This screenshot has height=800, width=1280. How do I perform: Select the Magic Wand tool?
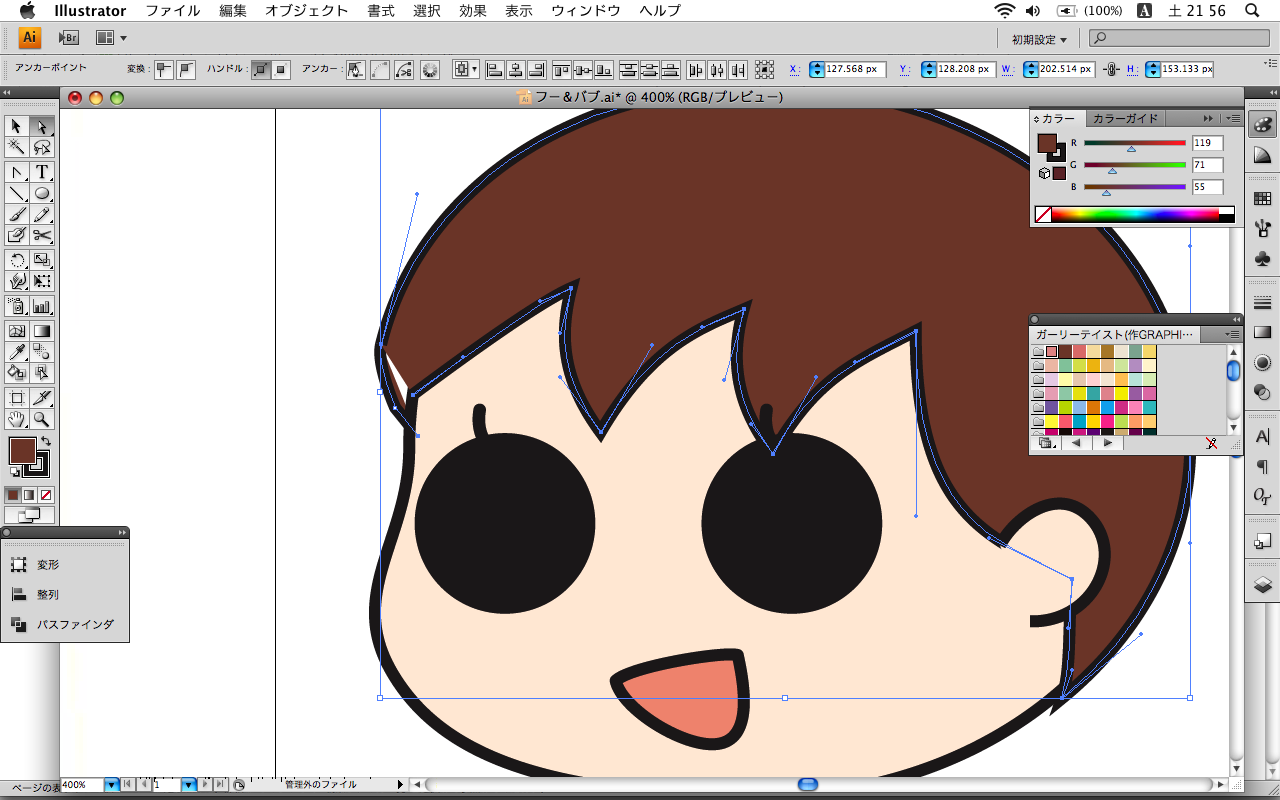pos(17,147)
